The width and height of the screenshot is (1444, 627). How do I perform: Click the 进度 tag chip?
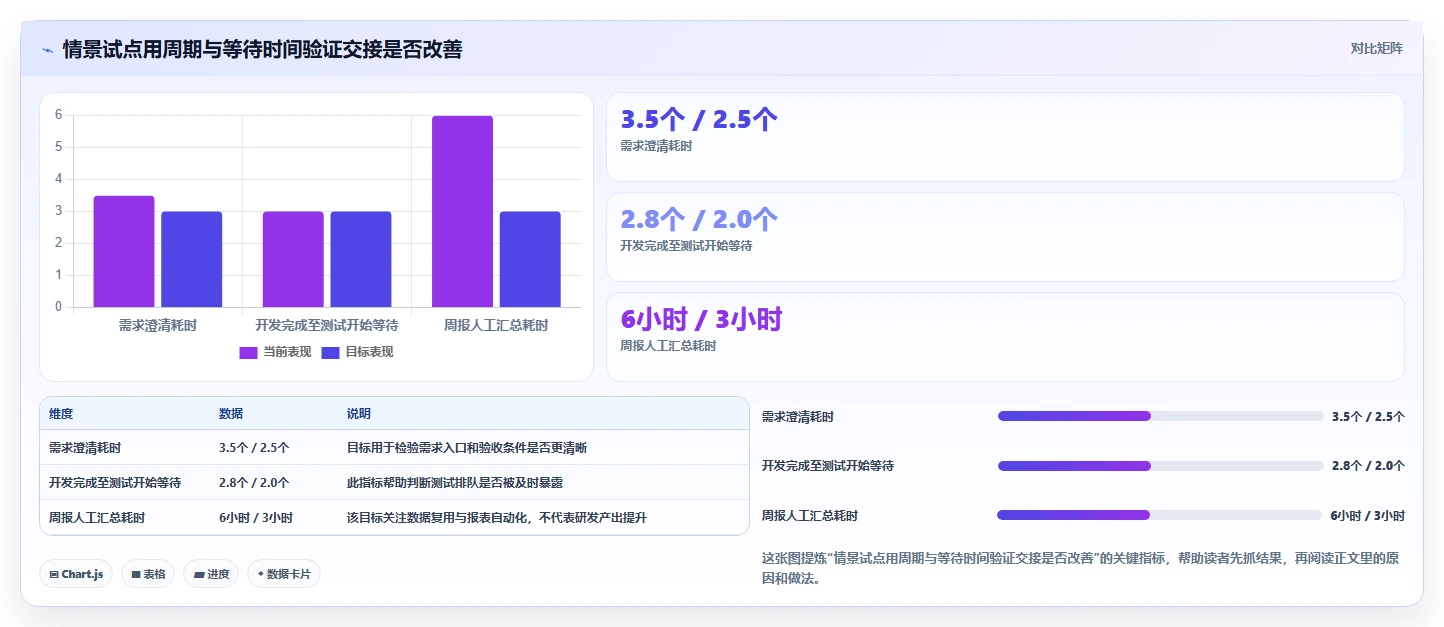point(211,574)
